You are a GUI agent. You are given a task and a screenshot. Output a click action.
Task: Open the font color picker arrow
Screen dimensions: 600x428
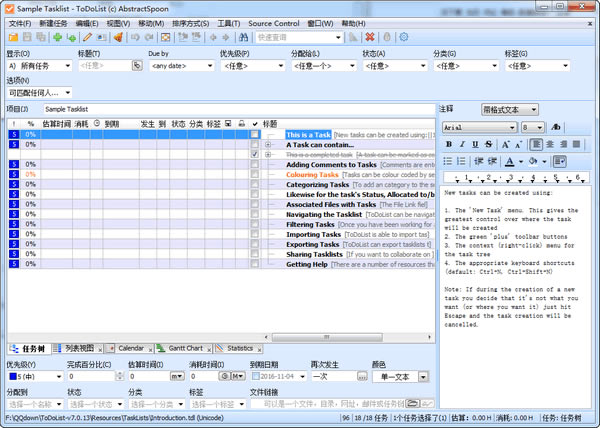pyautogui.click(x=521, y=160)
